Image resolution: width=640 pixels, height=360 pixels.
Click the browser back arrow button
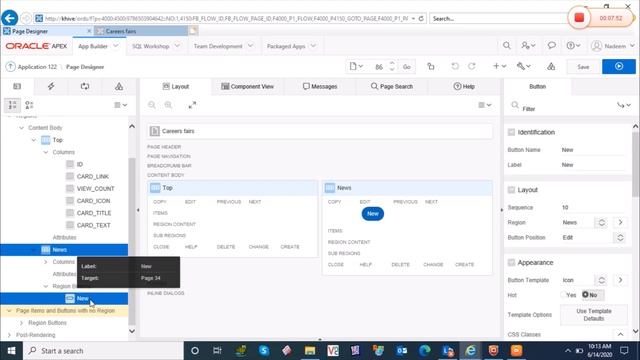[x=9, y=18]
